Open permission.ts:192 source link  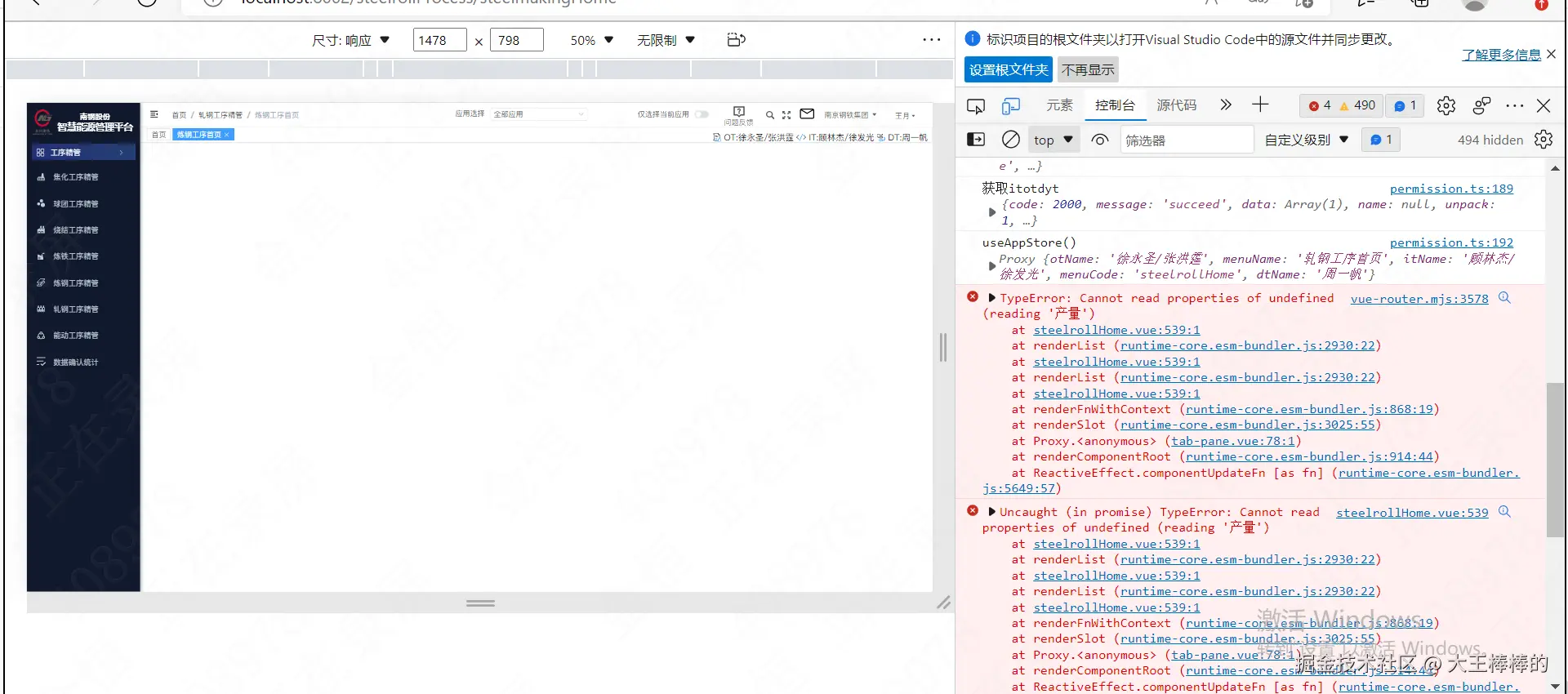click(1451, 242)
